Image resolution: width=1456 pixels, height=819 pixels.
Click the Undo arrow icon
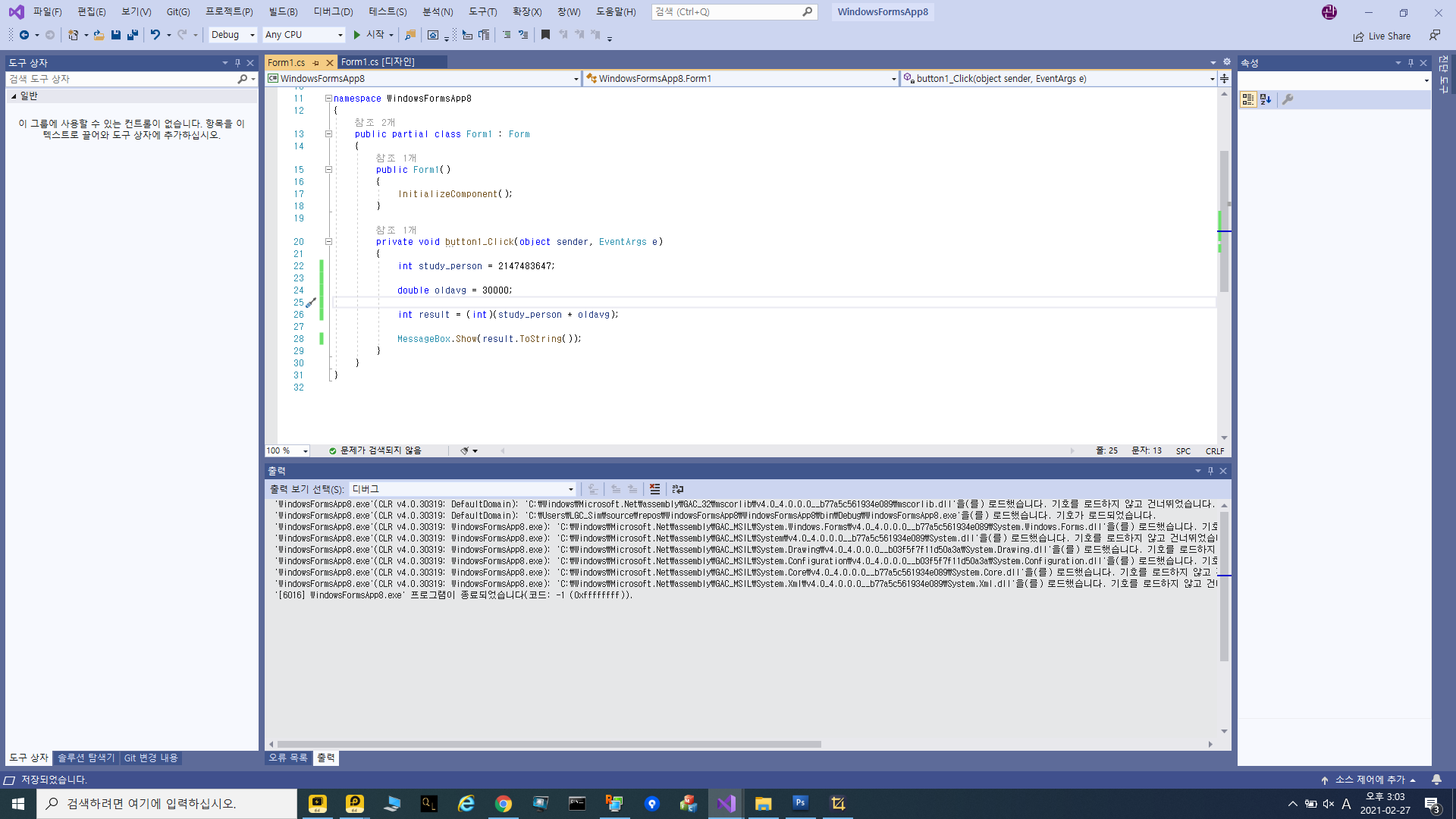coord(155,35)
